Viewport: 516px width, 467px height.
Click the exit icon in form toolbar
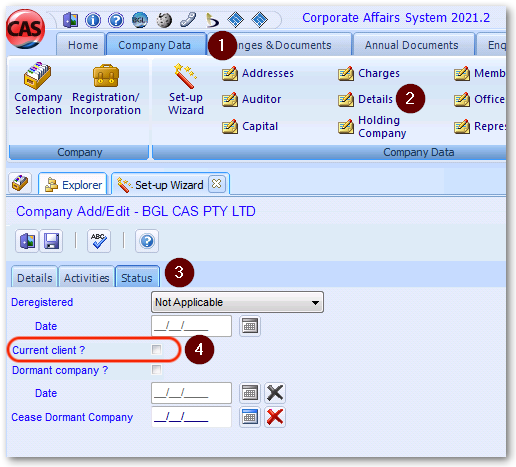tap(27, 241)
